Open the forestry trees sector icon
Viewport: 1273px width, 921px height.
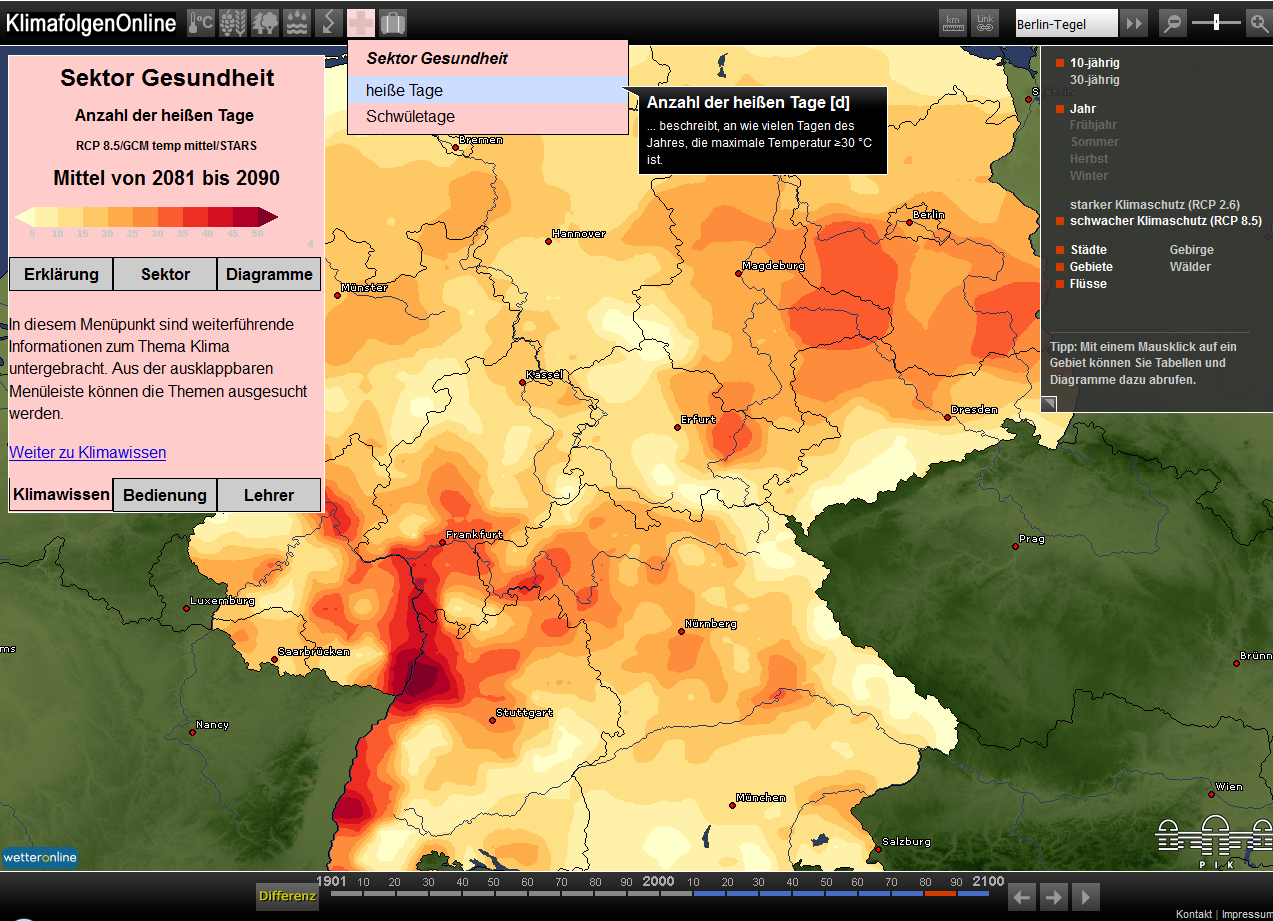tap(265, 22)
